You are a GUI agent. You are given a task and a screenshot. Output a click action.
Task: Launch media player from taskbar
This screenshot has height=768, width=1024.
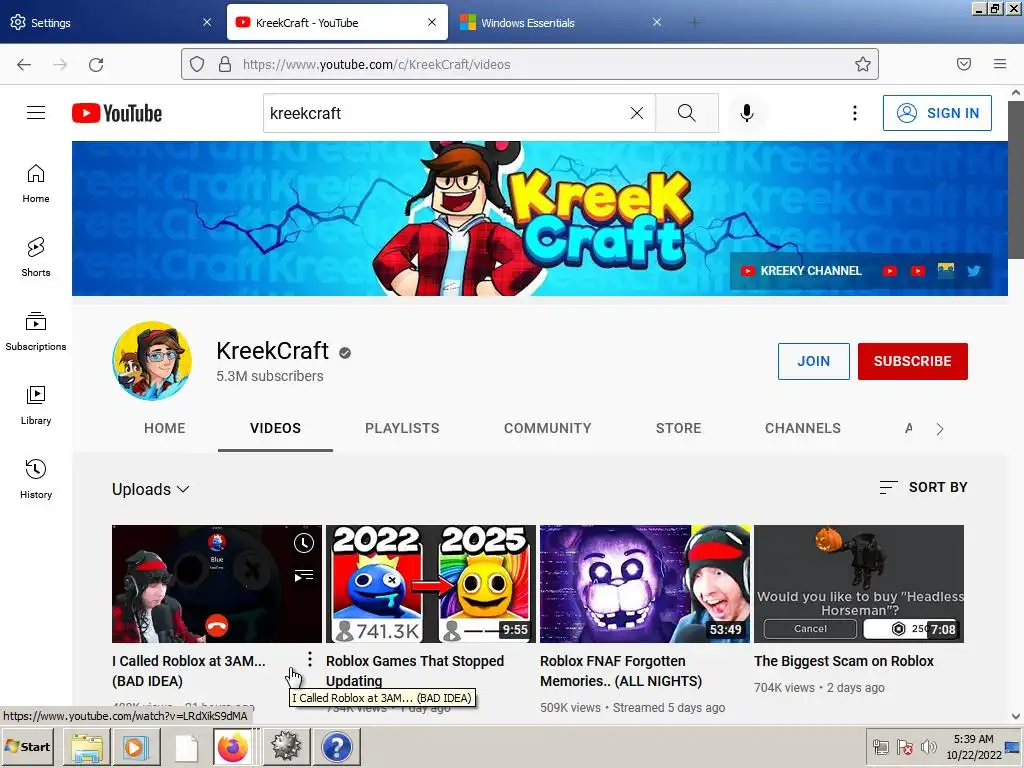point(136,747)
